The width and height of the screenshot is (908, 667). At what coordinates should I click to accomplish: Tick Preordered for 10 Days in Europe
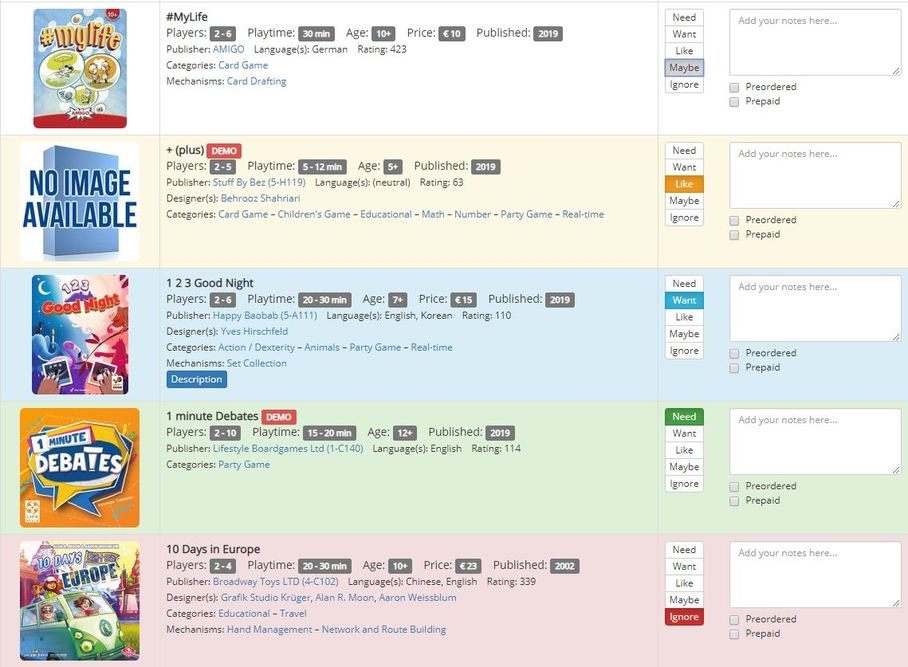point(734,620)
